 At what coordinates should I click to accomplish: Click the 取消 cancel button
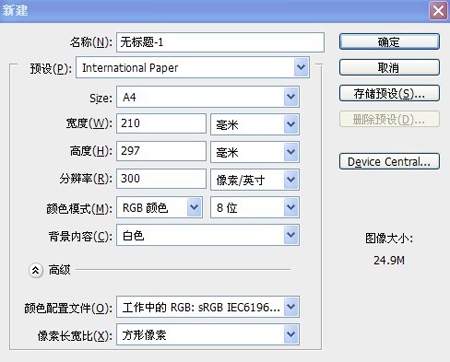tap(389, 68)
